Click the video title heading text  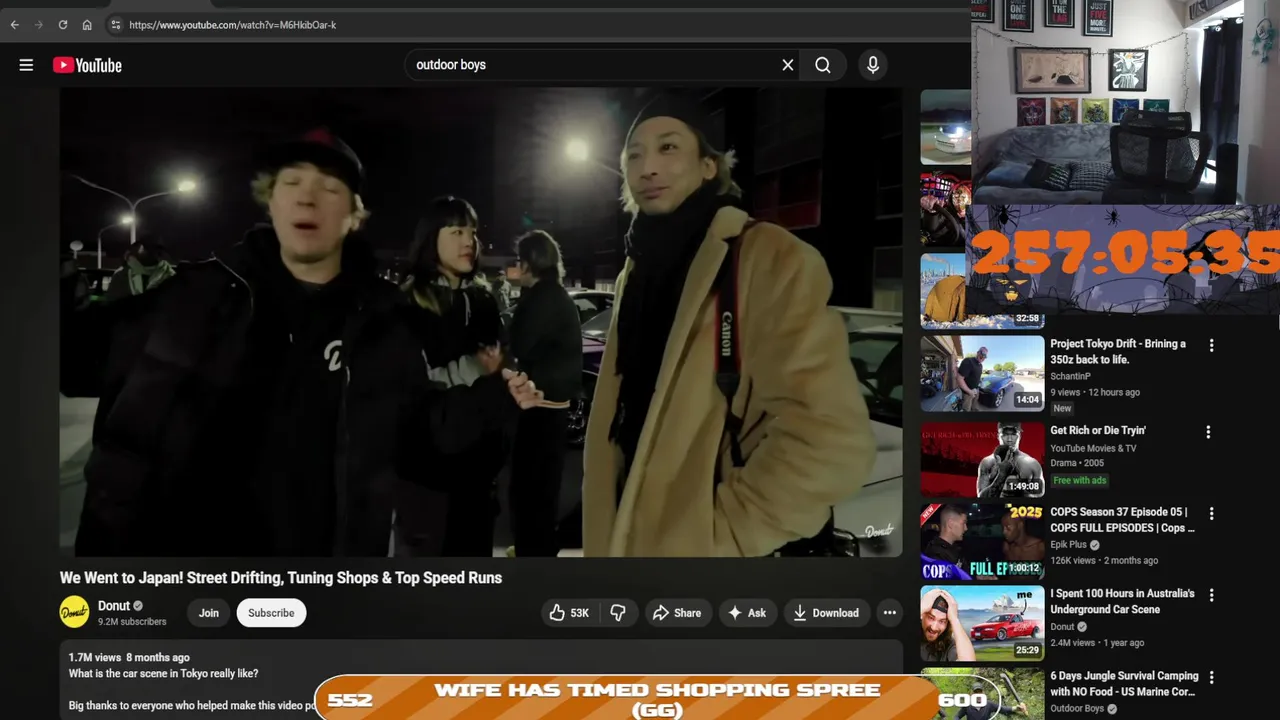click(x=281, y=578)
